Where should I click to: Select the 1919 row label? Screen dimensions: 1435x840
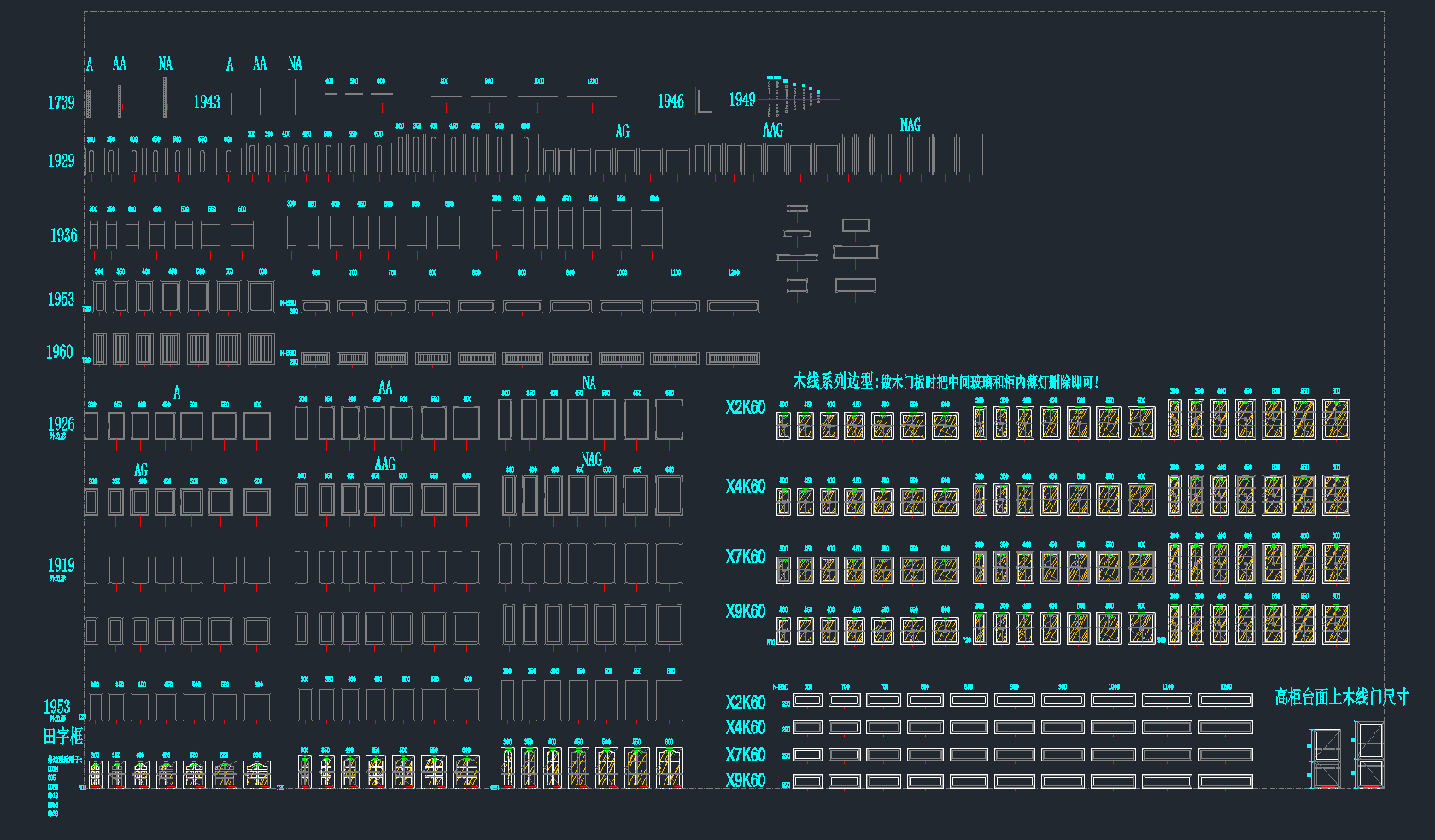[61, 566]
